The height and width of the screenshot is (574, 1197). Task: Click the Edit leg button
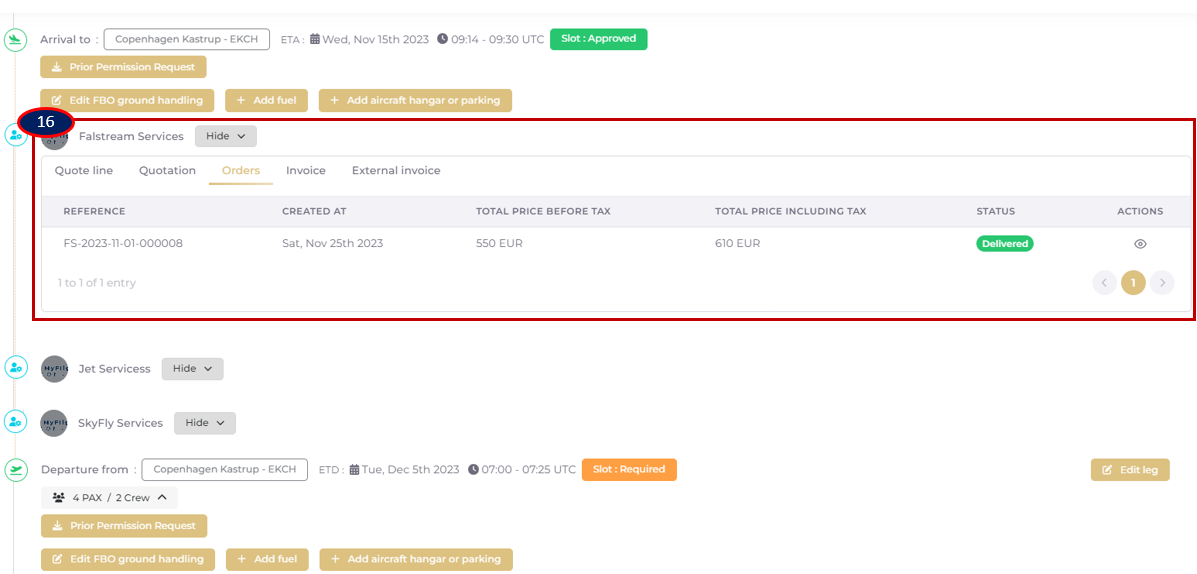click(1129, 470)
